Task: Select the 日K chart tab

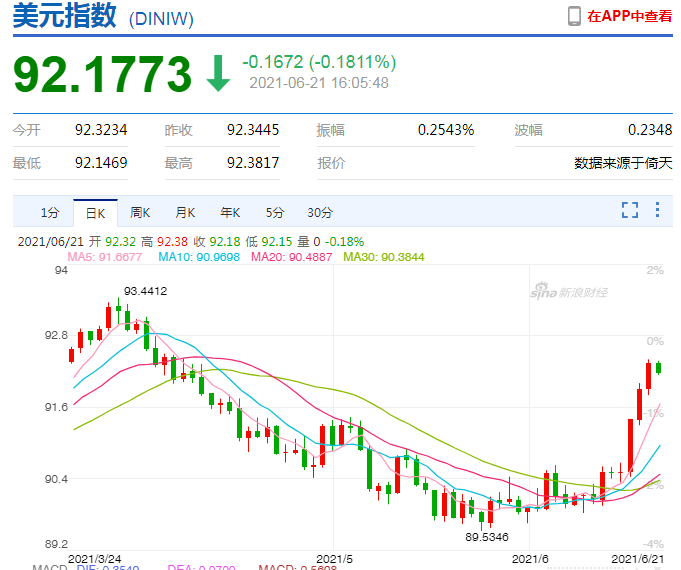Action: pos(96,213)
